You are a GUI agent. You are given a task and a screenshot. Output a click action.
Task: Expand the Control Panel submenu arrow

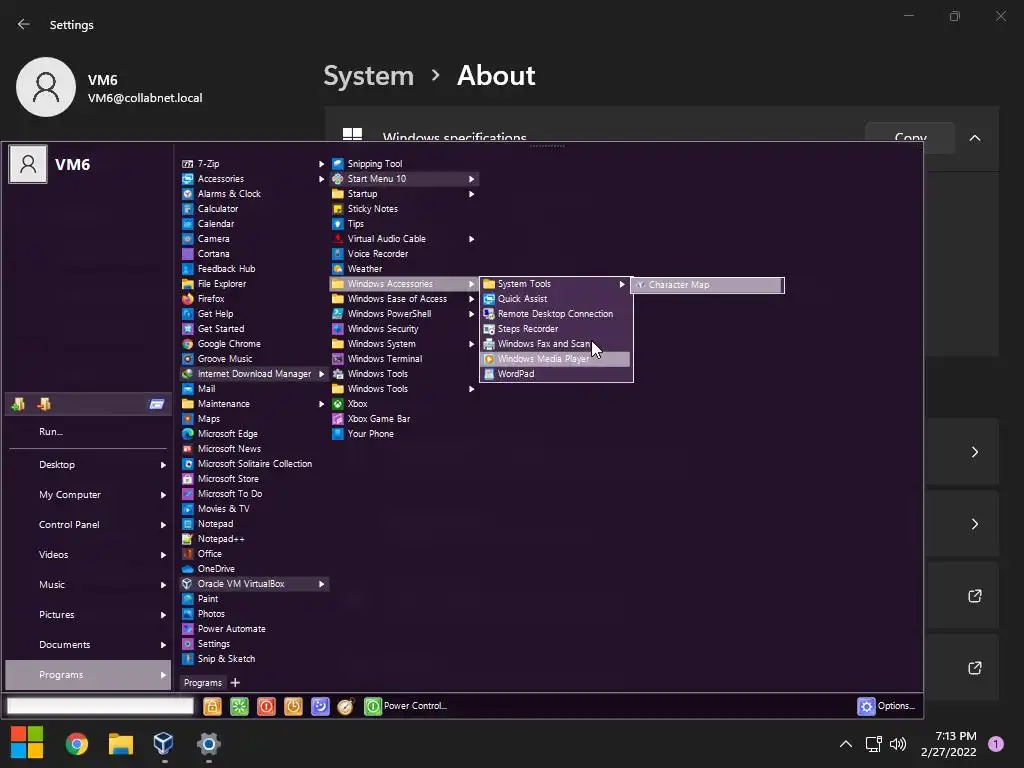[163, 525]
